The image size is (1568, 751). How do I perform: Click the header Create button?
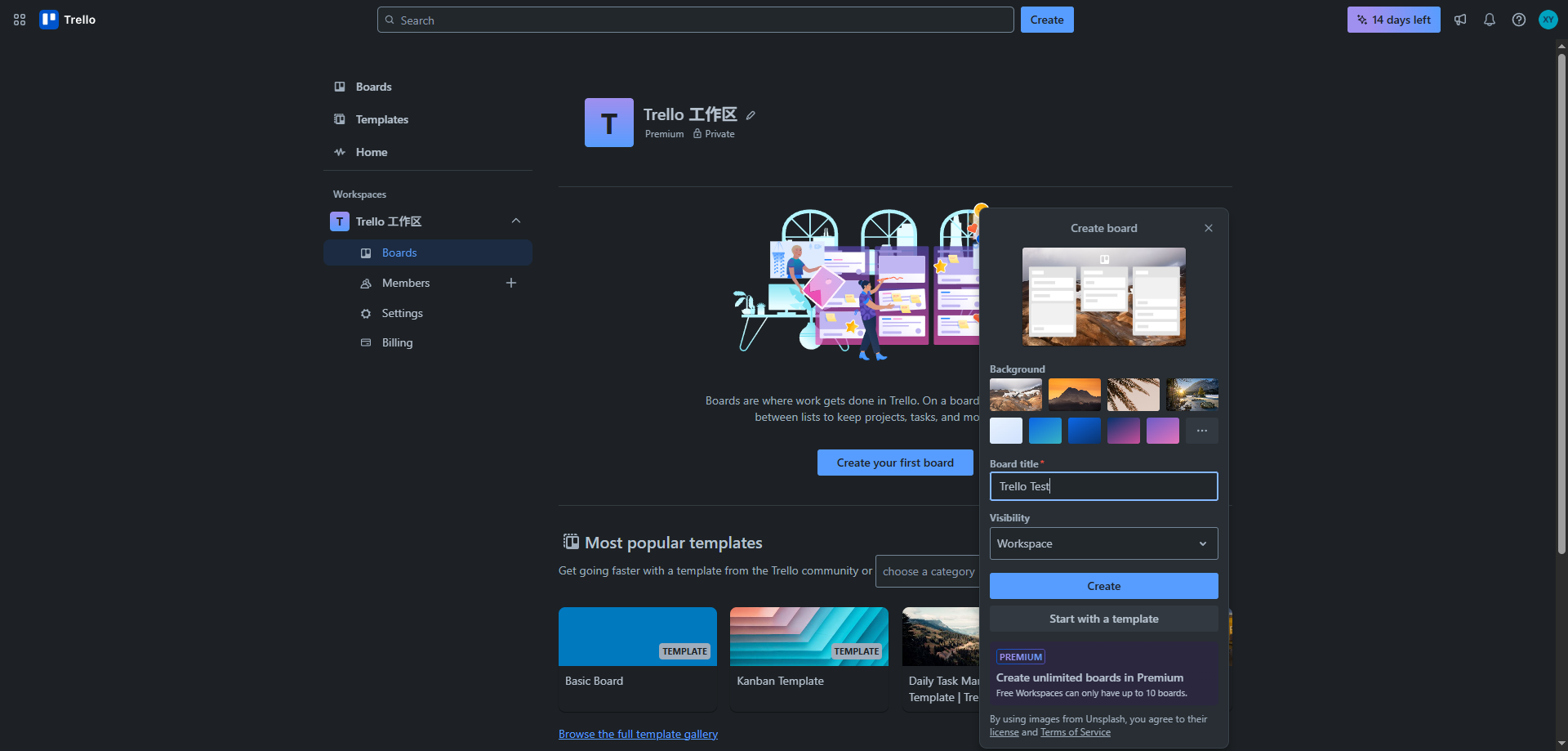(1047, 20)
